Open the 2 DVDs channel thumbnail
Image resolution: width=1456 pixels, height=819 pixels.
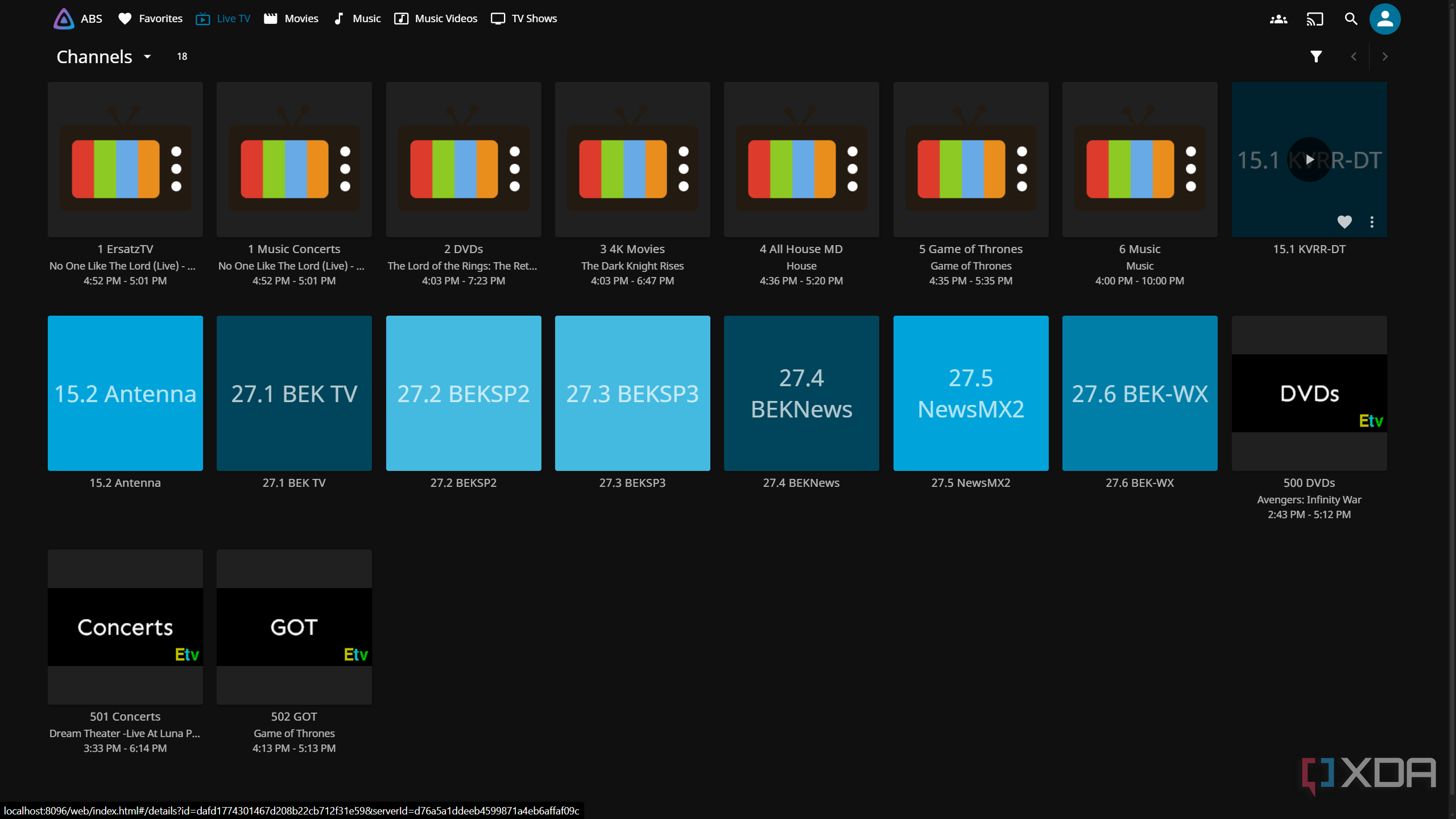(x=464, y=159)
